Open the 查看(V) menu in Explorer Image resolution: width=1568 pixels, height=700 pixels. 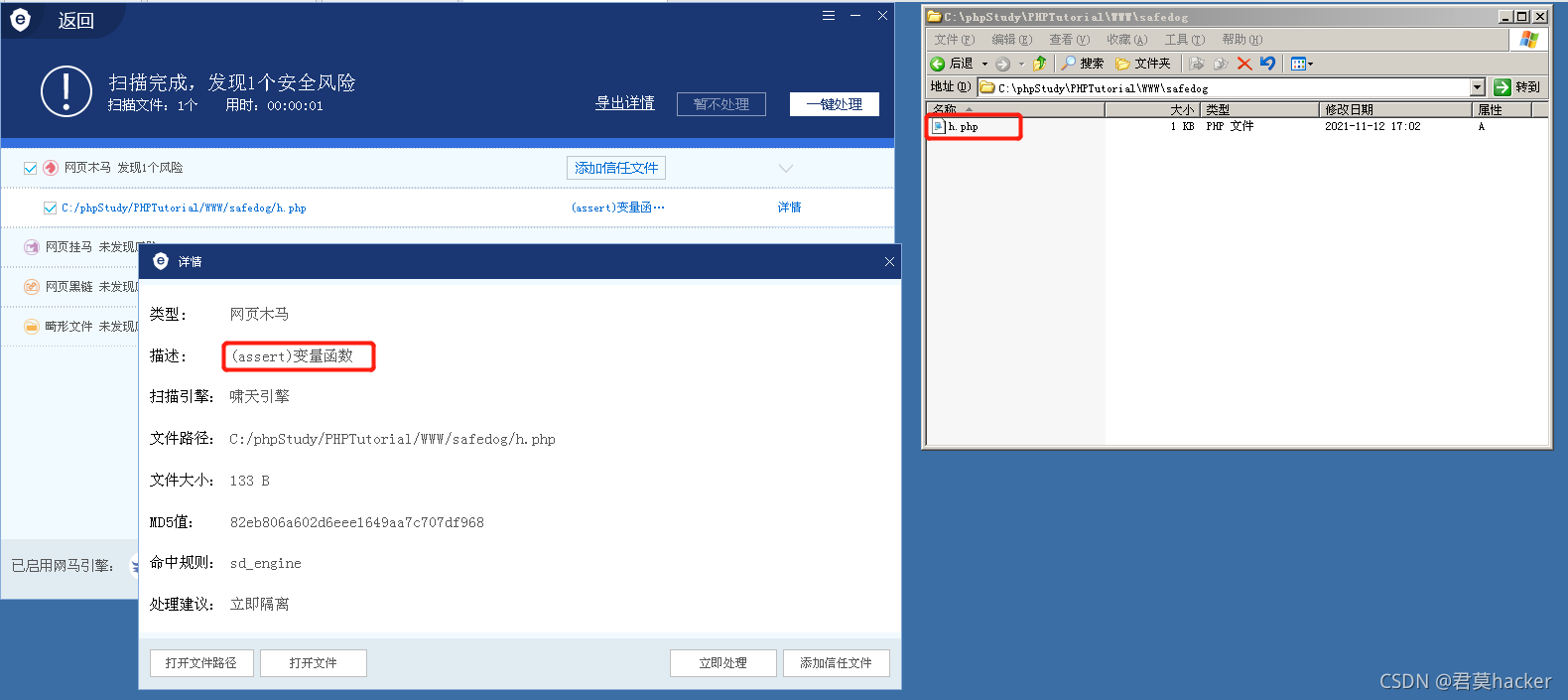pyautogui.click(x=1070, y=40)
